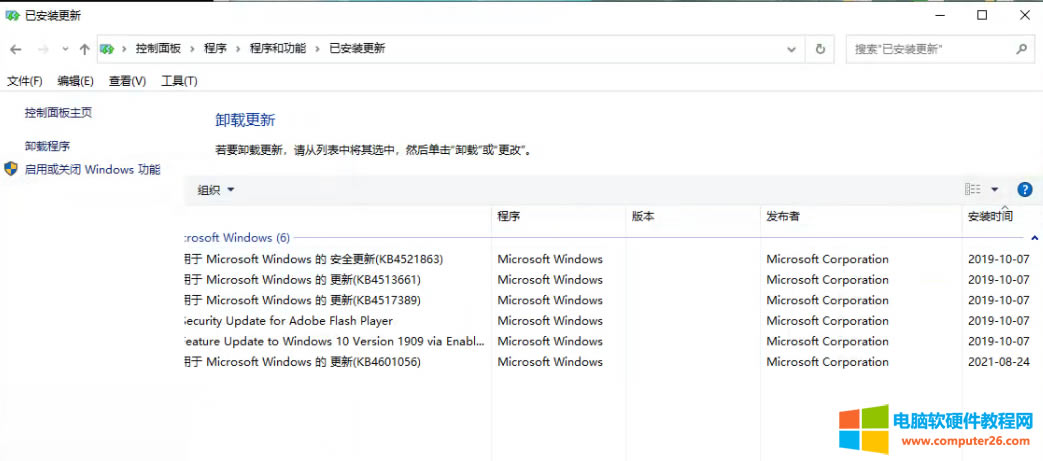Select Feature Update to Windows 10 Version 1909
The width and height of the screenshot is (1043, 461).
[334, 342]
